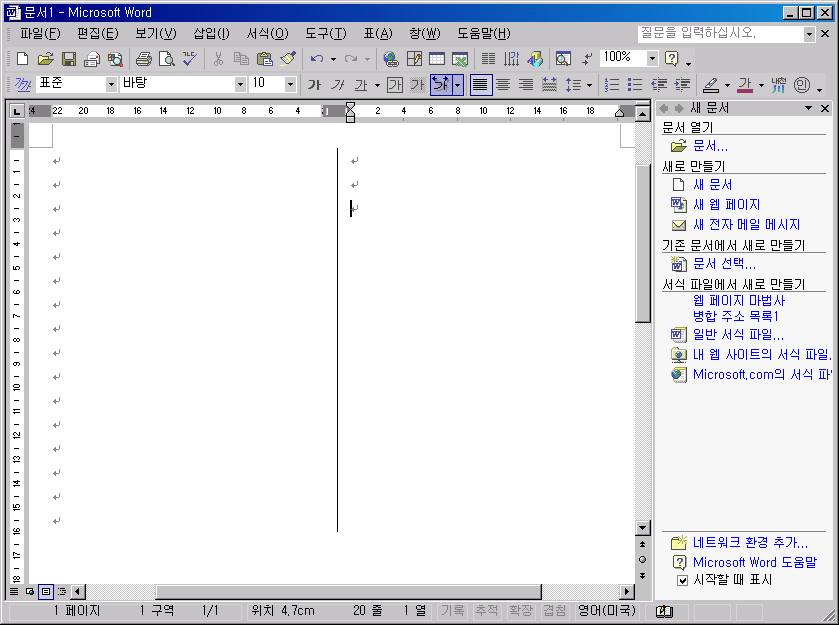
Task: Open the zoom 100% dropdown arrow
Action: click(x=652, y=58)
